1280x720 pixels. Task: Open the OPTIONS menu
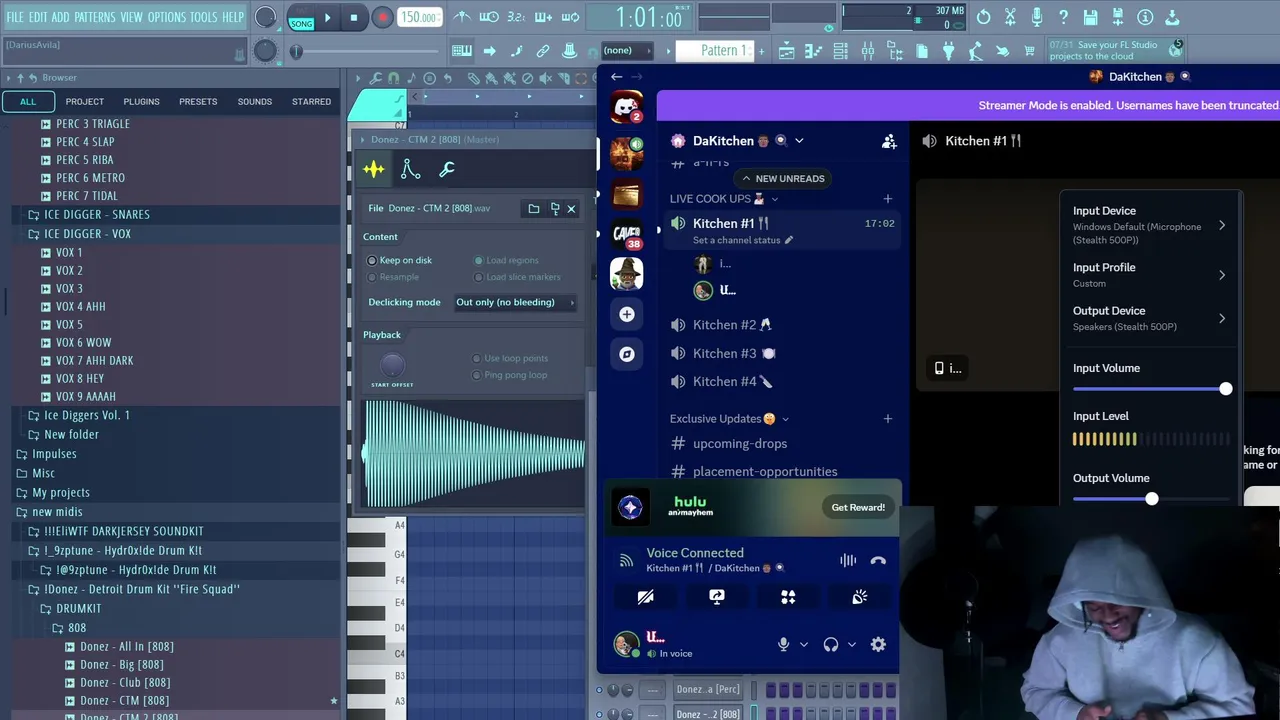point(167,17)
